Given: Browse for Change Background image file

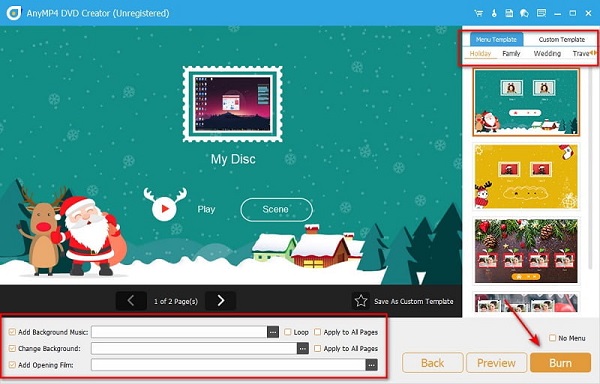Looking at the screenshot, I should tap(303, 348).
